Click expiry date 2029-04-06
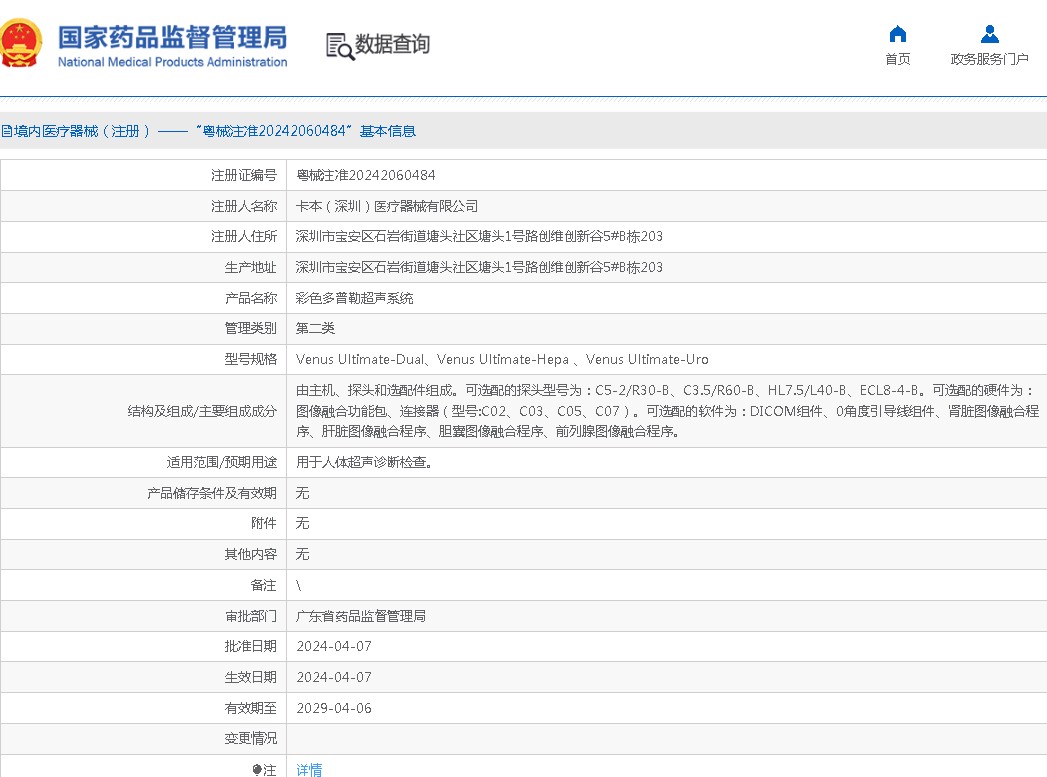 [x=334, y=708]
